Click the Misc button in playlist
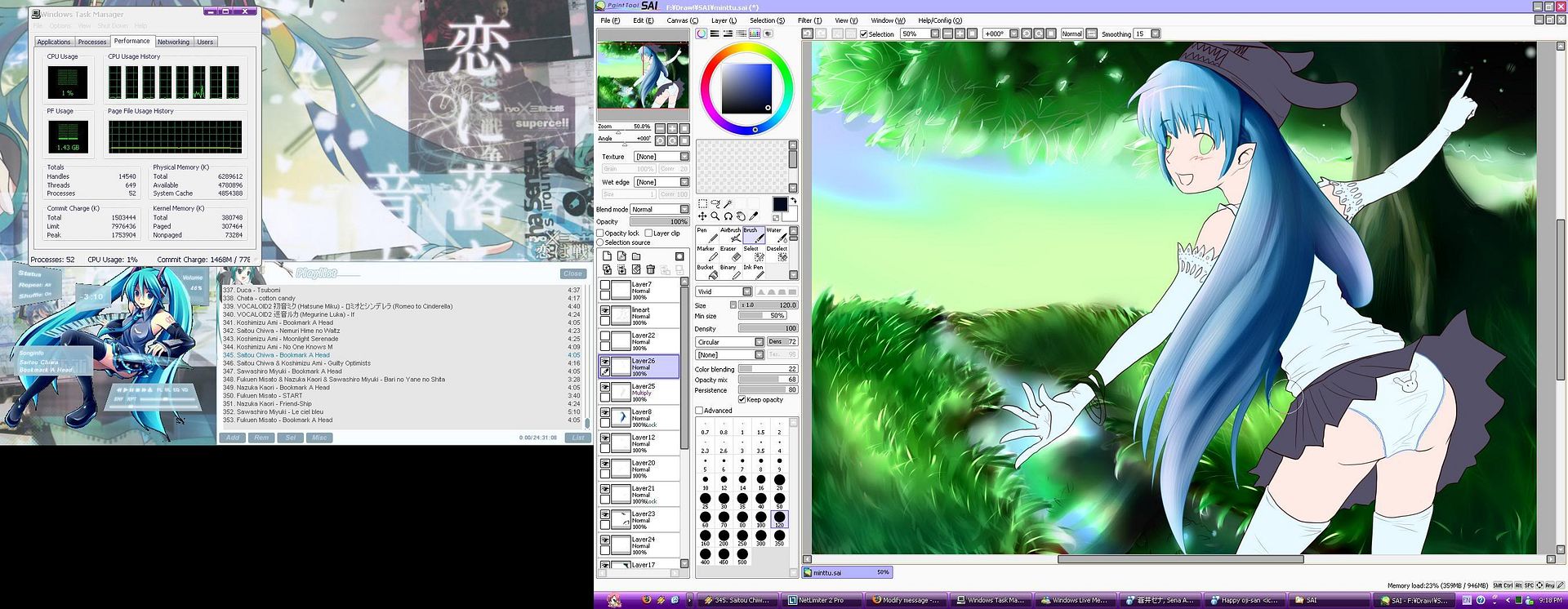Viewport: 1568px width, 609px height. pyautogui.click(x=319, y=438)
